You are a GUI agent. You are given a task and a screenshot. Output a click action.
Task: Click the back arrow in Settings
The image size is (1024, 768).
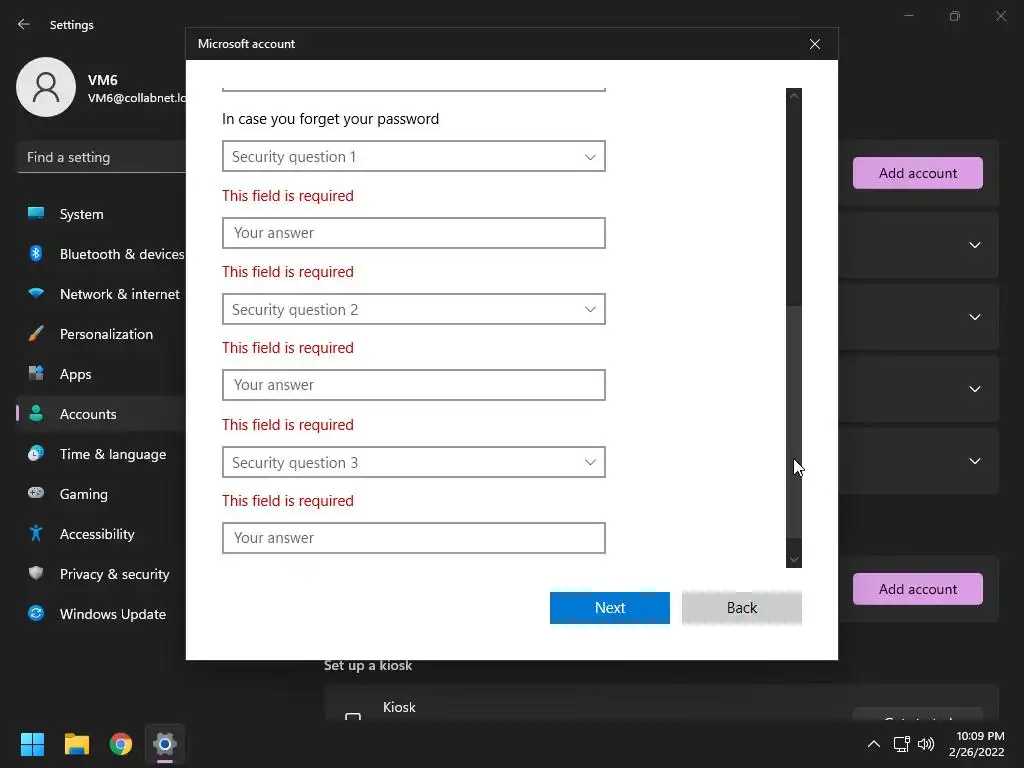pyautogui.click(x=24, y=24)
